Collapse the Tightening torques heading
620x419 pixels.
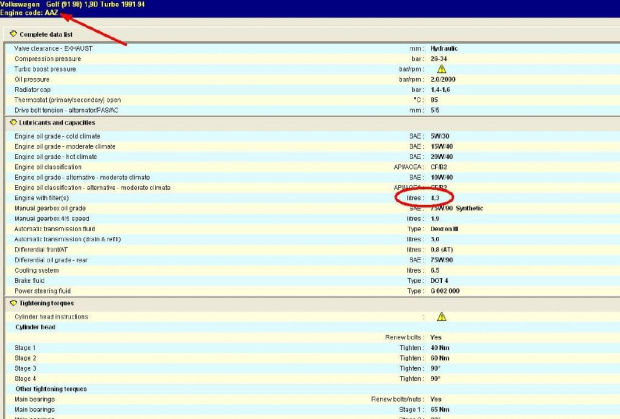[x=47, y=303]
